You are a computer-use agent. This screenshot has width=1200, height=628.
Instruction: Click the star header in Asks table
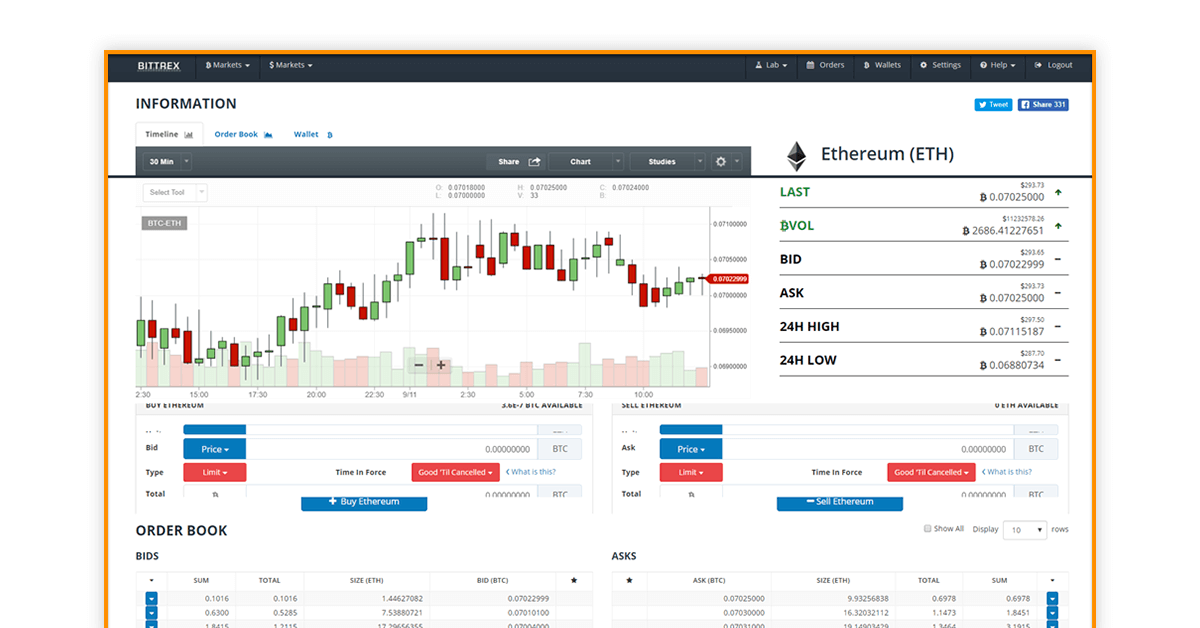(629, 580)
